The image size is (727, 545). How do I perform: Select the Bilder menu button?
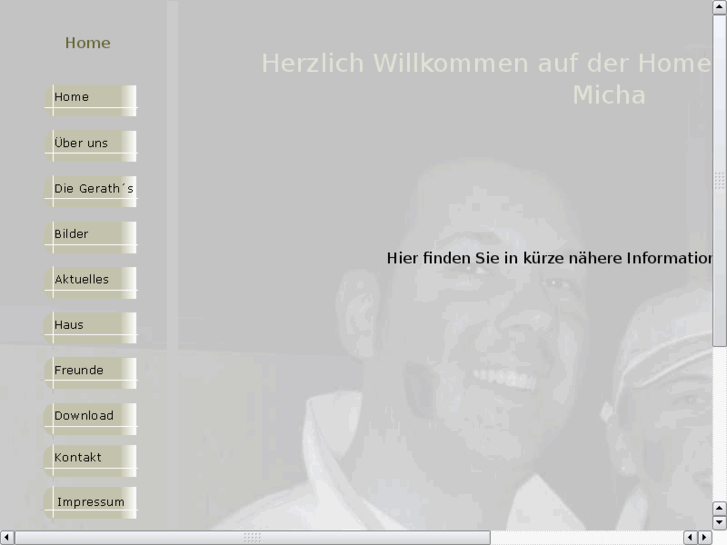tap(90, 237)
